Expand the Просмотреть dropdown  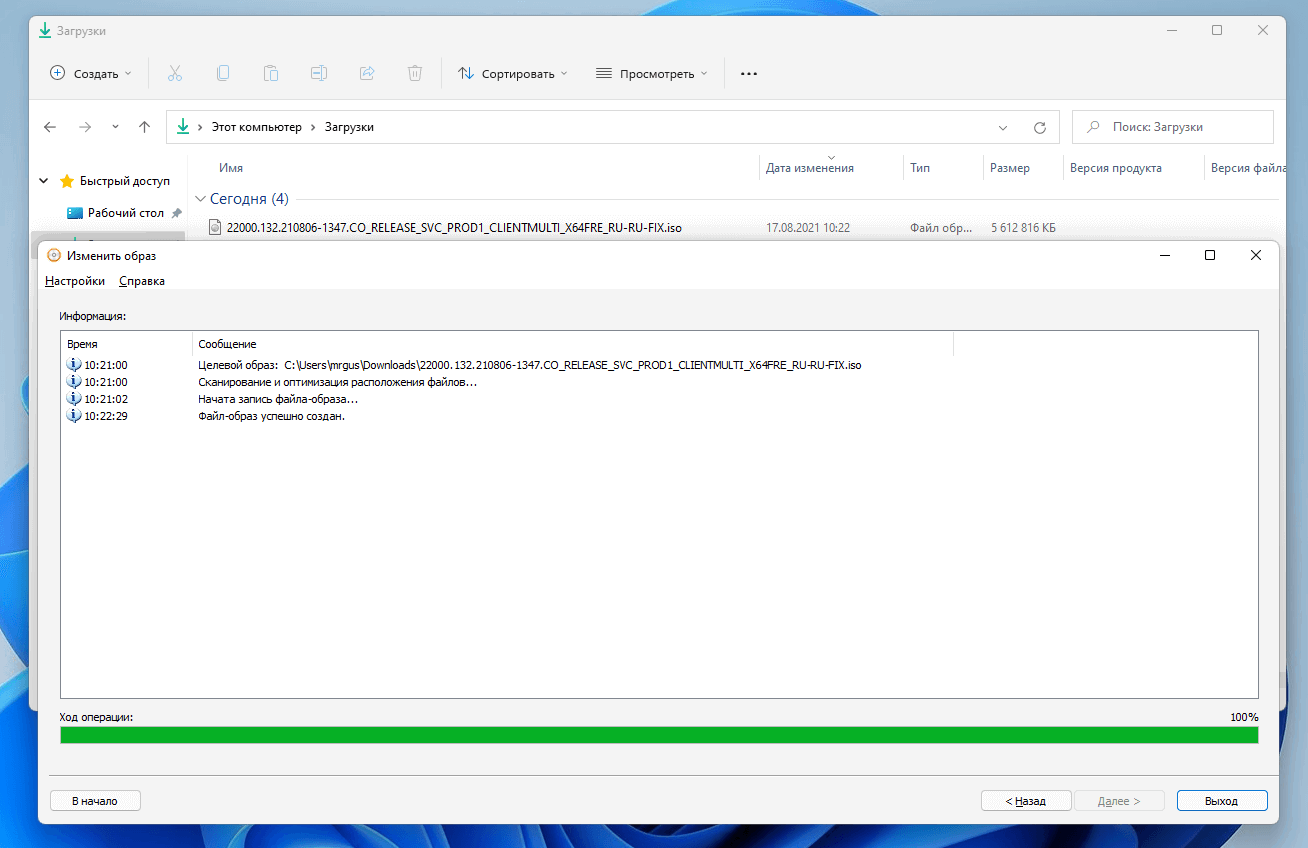651,73
